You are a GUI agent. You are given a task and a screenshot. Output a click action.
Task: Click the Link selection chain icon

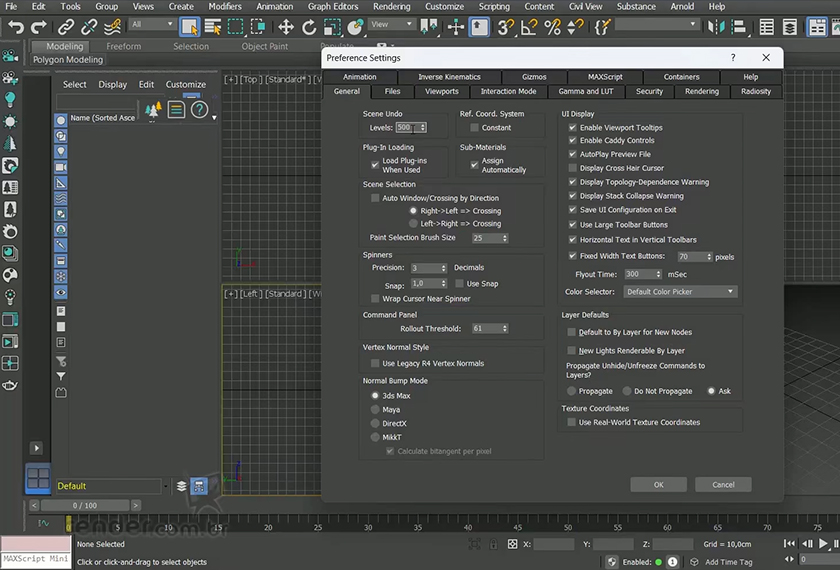66,27
